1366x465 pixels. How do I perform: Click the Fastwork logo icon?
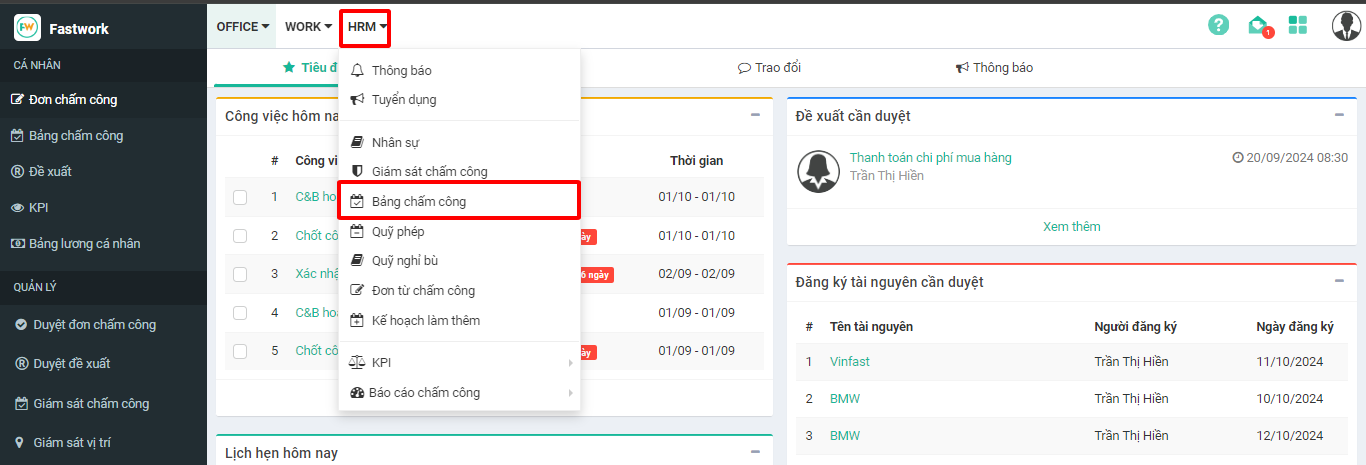27,28
